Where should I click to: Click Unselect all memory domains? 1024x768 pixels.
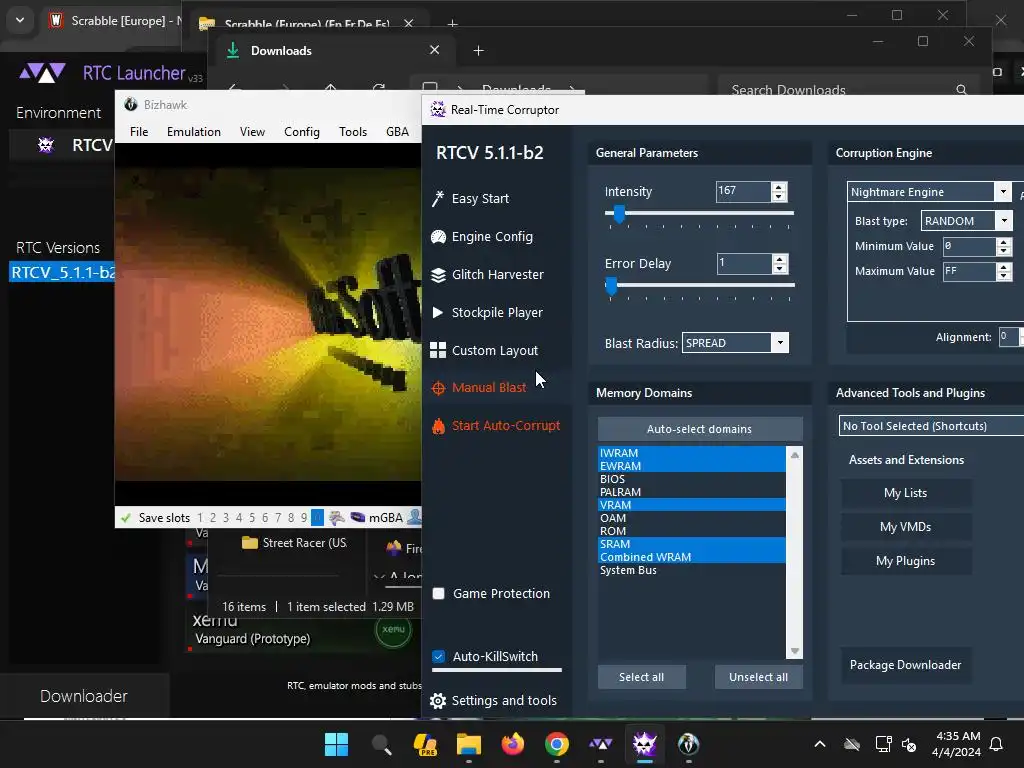pyautogui.click(x=758, y=677)
